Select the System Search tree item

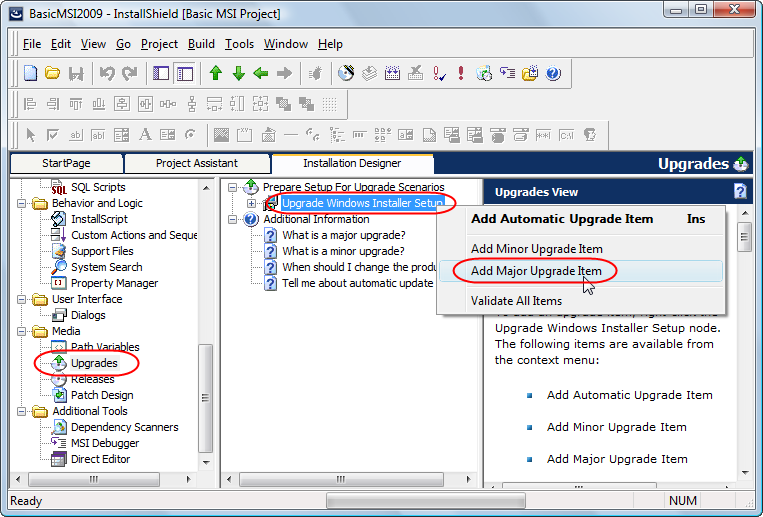click(106, 267)
